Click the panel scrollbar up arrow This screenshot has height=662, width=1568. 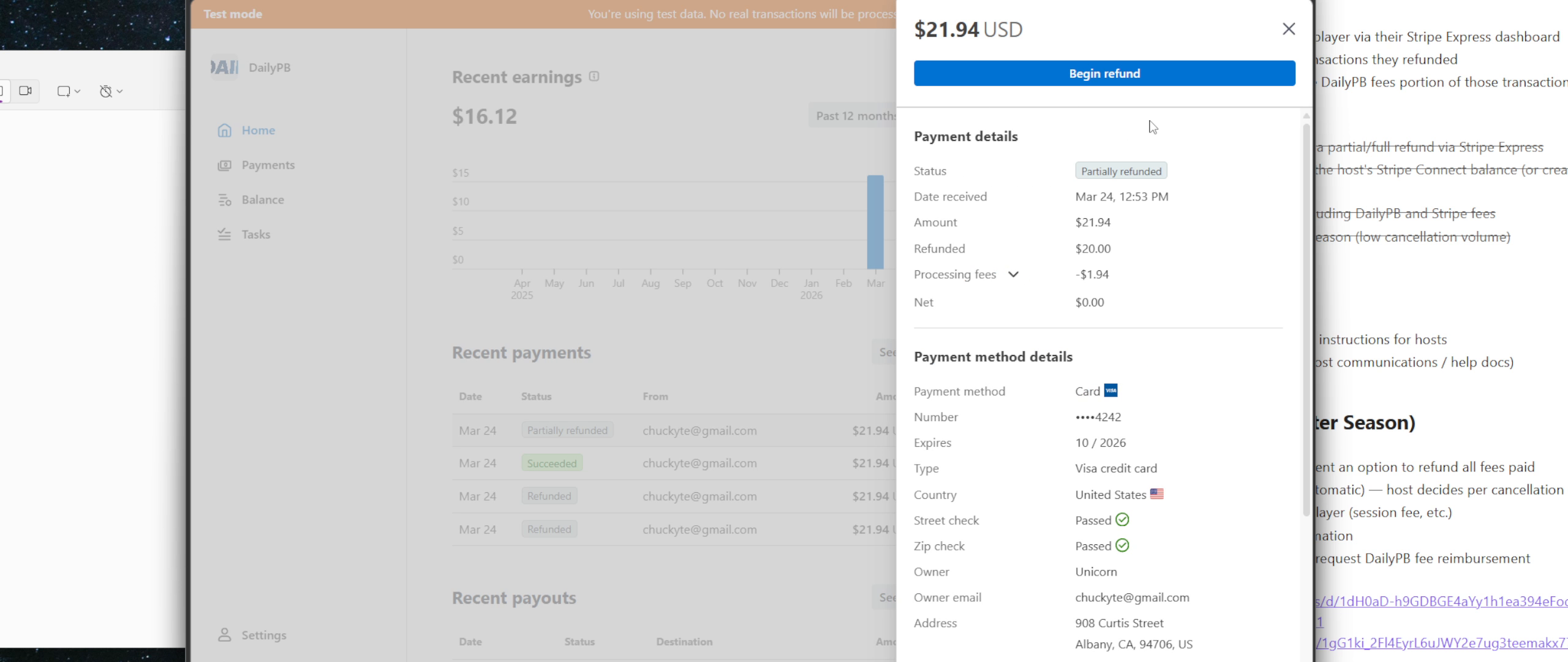(1306, 116)
